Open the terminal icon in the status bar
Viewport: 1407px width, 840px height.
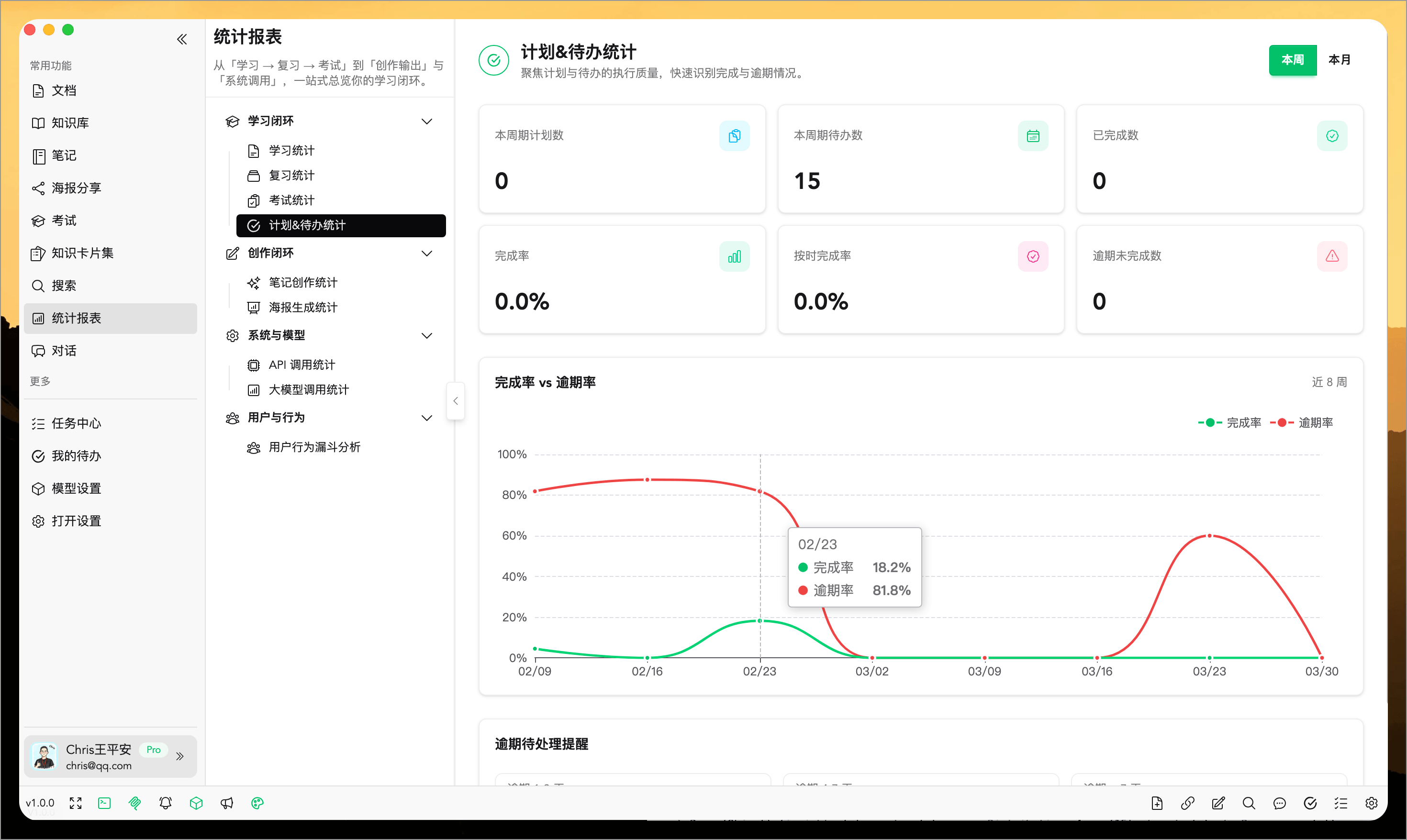click(104, 803)
